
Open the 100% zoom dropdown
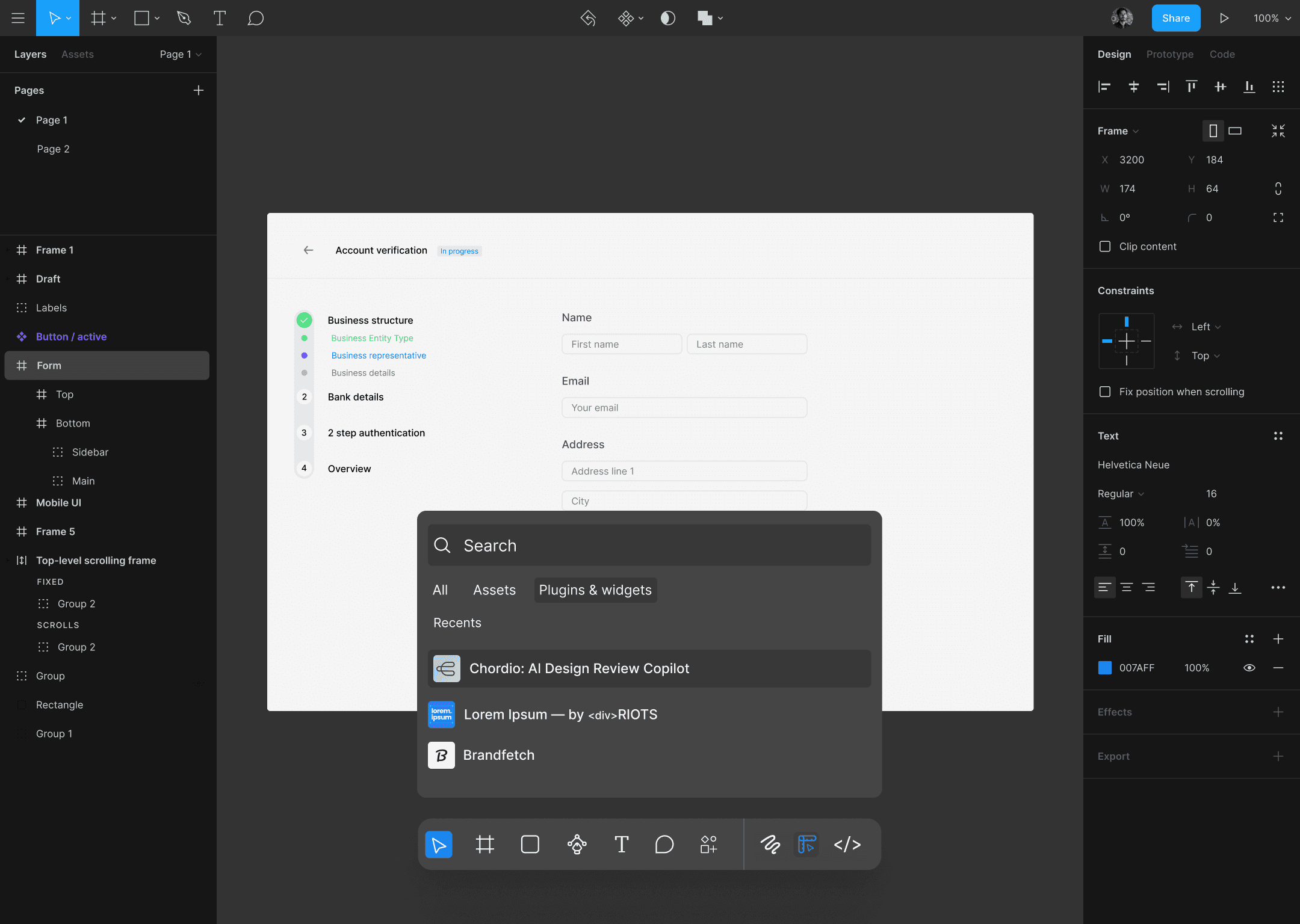click(1271, 18)
